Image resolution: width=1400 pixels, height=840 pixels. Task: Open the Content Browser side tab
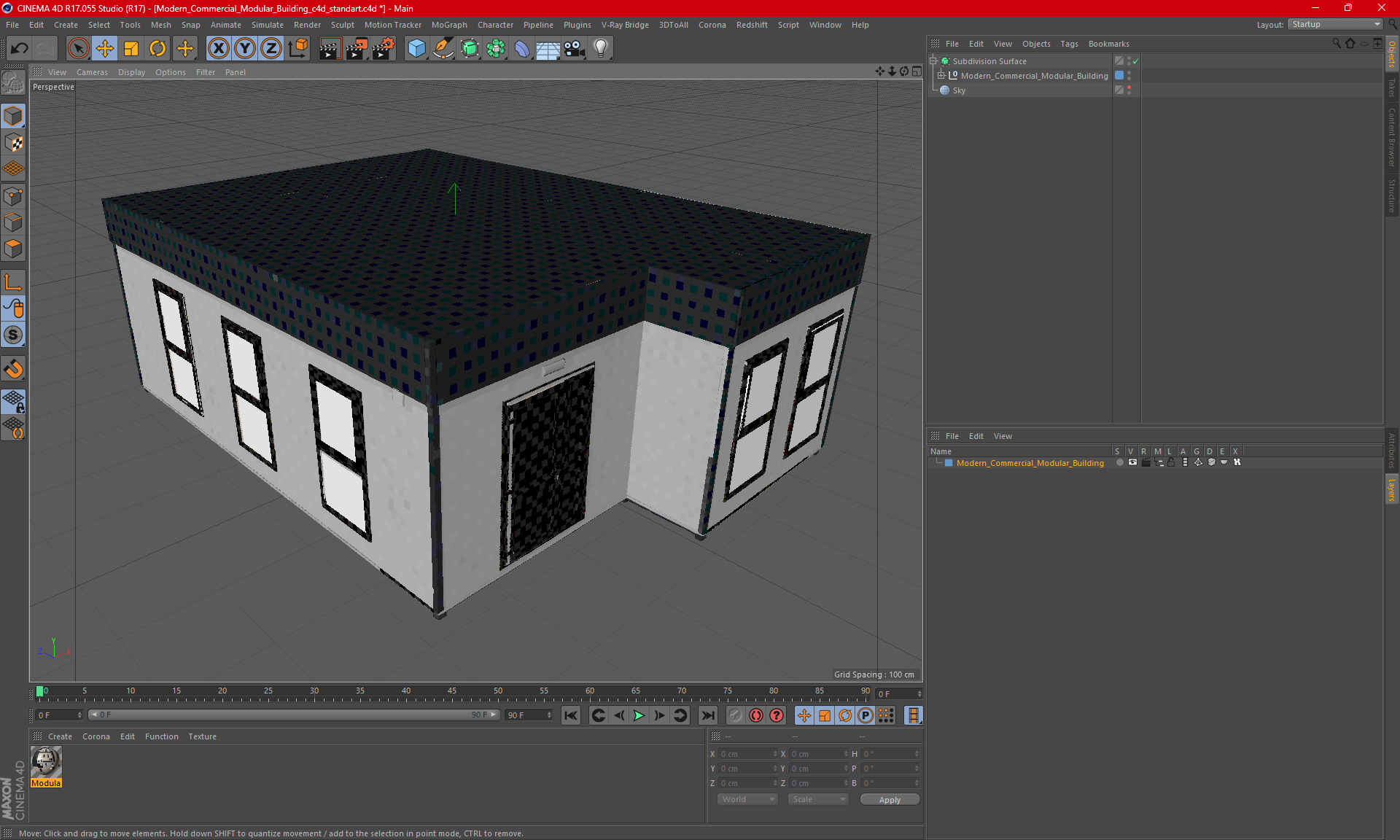(x=1392, y=137)
